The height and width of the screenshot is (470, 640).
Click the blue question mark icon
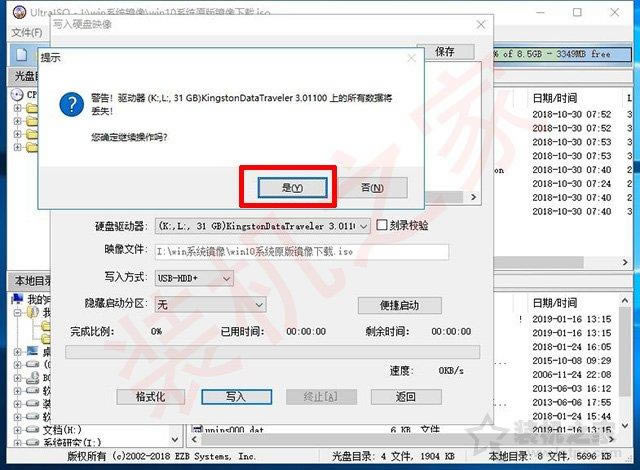72,104
